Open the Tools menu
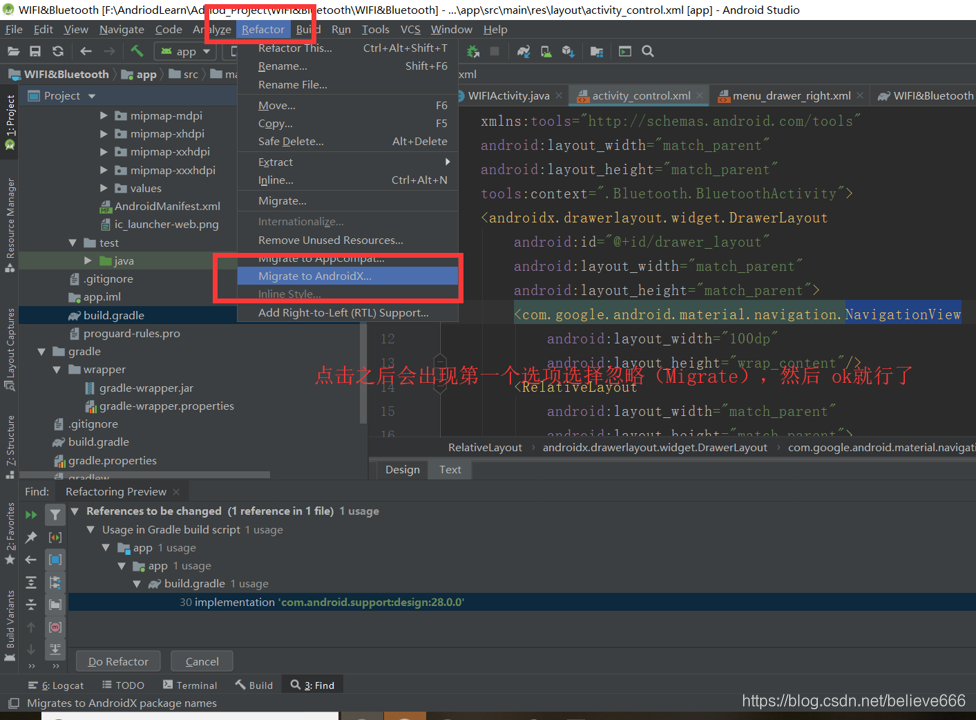 (x=375, y=29)
